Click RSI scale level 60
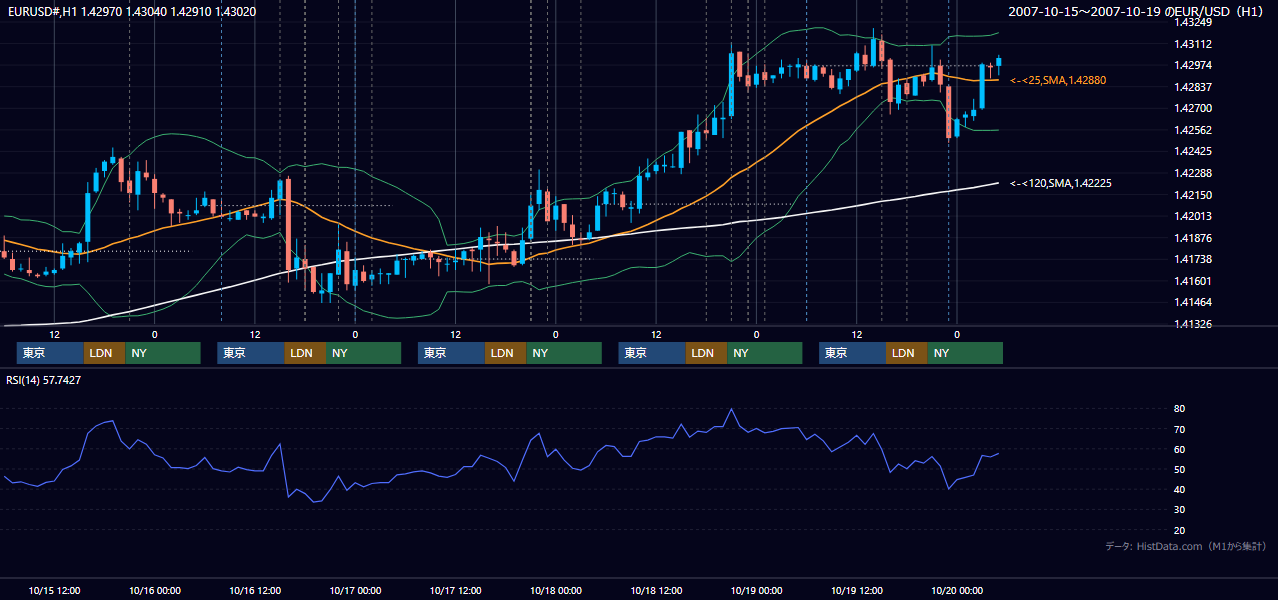Viewport: 1278px width, 600px height. click(x=1180, y=449)
